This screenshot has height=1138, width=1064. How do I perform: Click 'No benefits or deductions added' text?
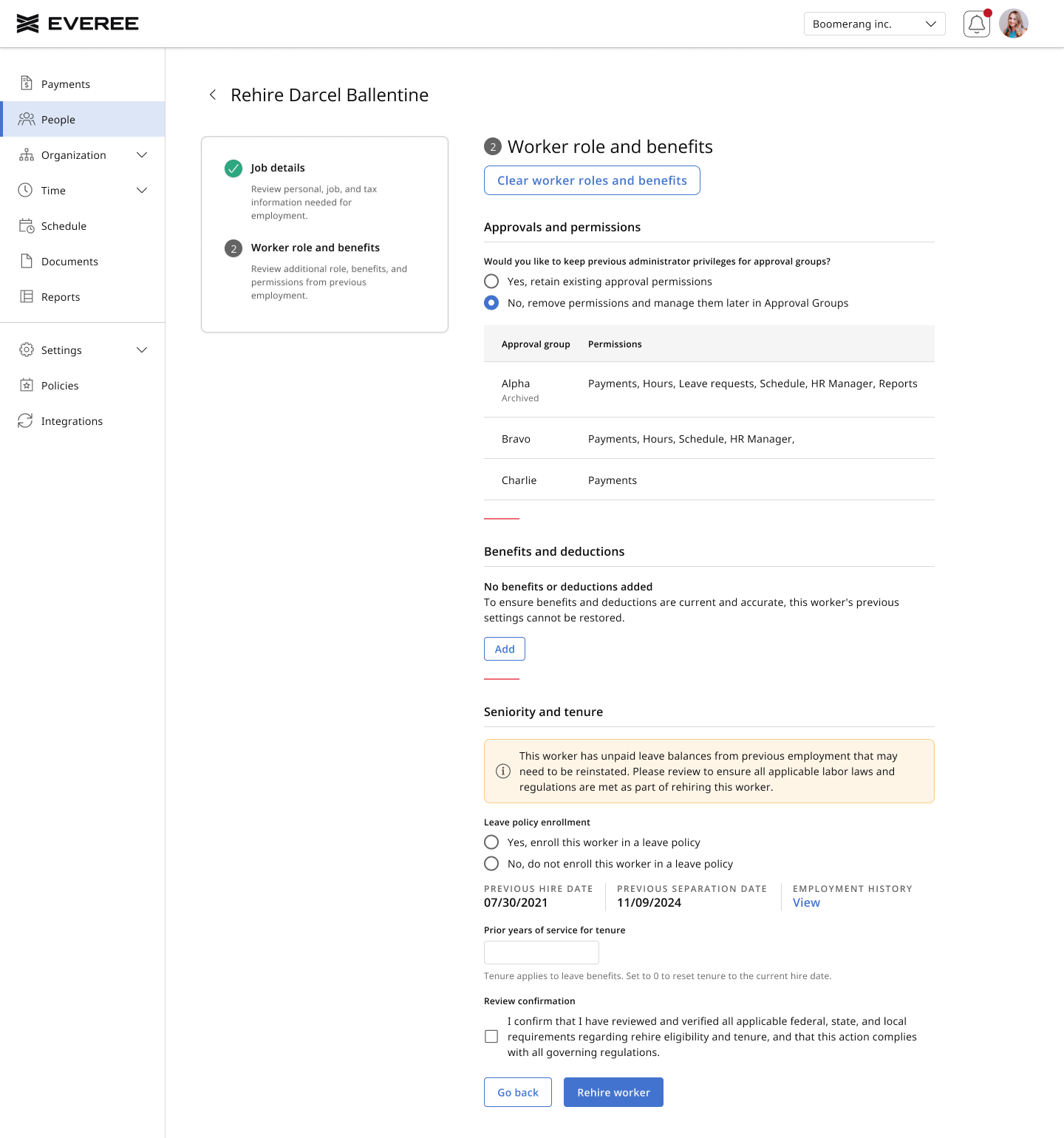[568, 587]
